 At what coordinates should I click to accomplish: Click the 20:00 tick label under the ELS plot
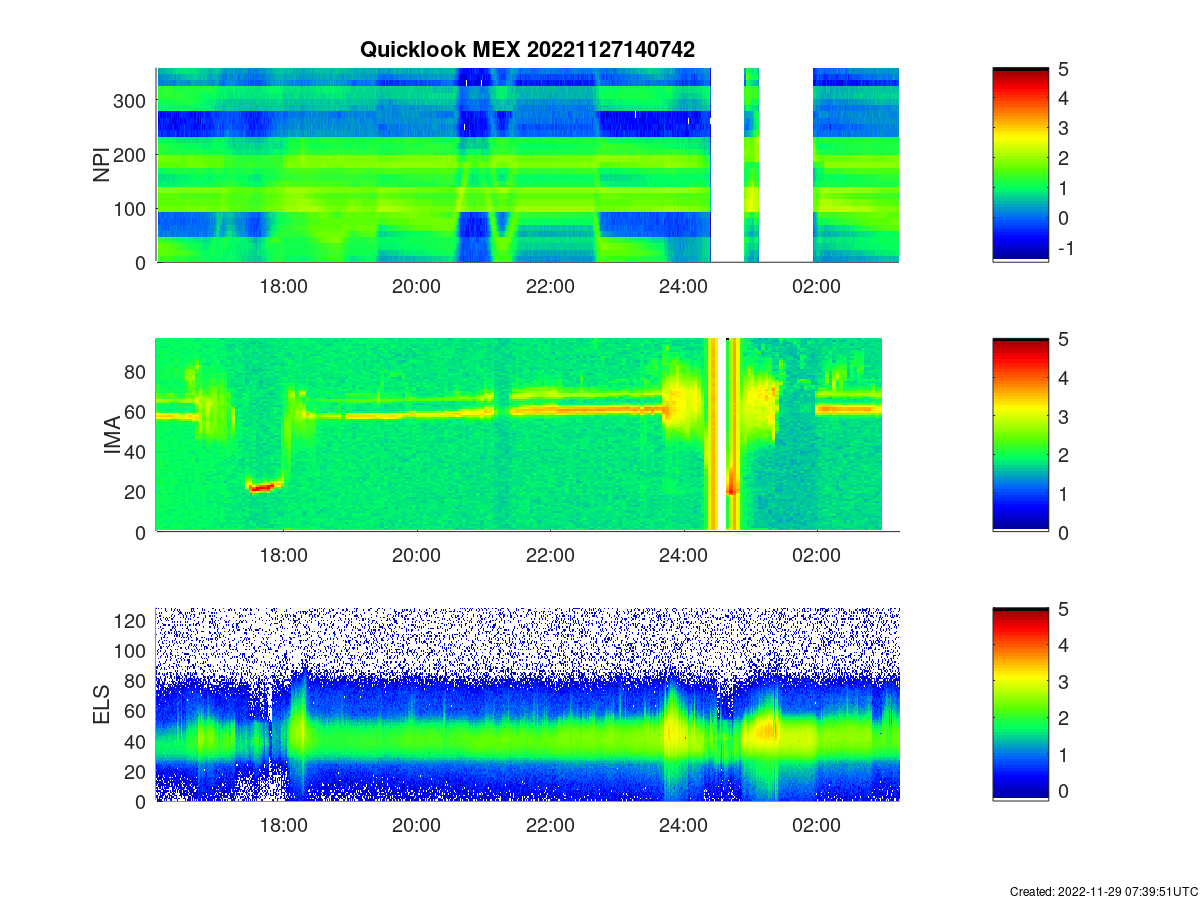point(416,826)
